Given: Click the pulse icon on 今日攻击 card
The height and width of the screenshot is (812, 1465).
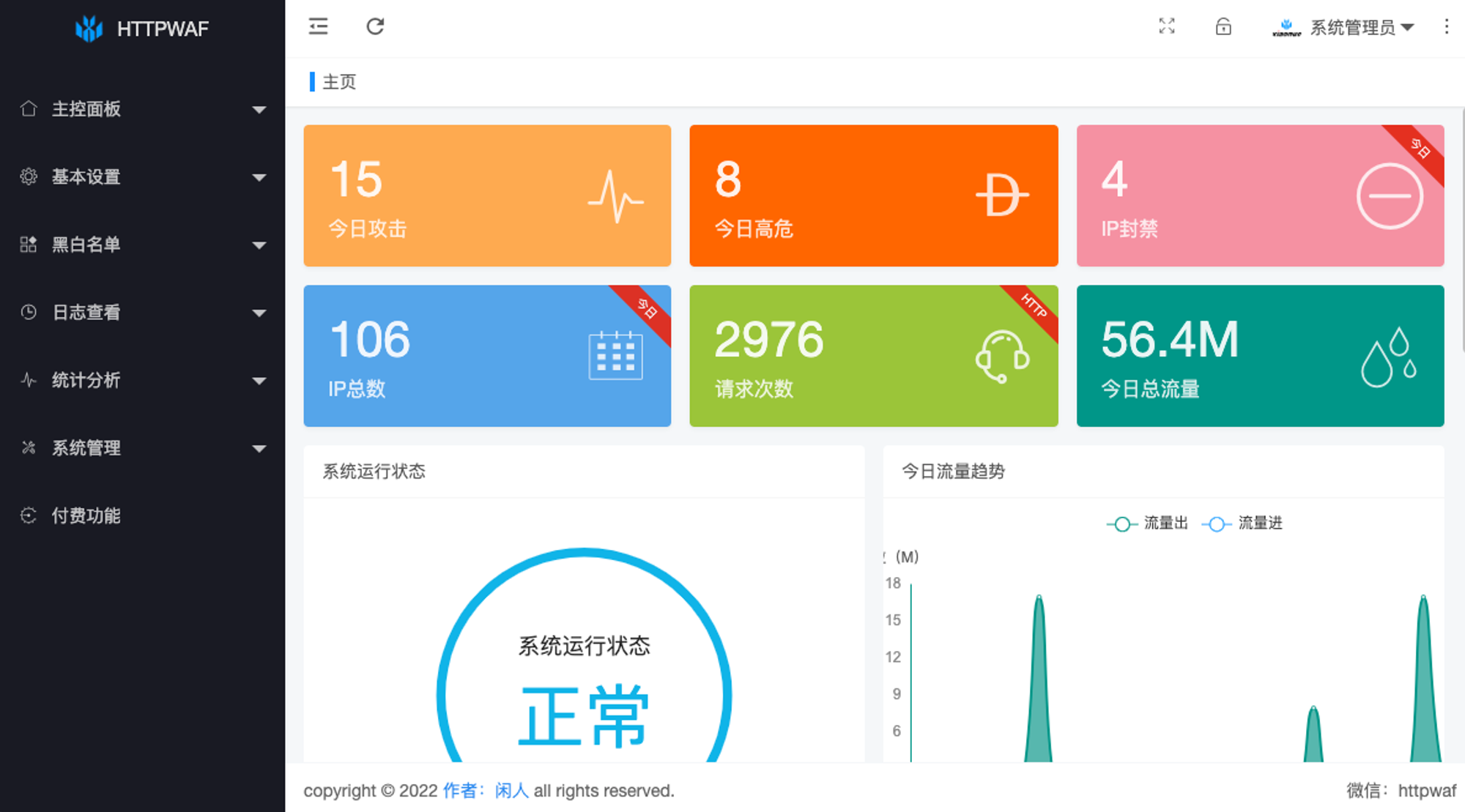Looking at the screenshot, I should pyautogui.click(x=615, y=196).
